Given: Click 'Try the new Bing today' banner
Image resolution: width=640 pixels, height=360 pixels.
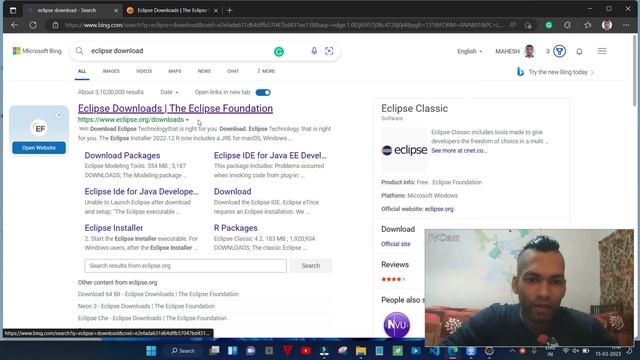Looking at the screenshot, I should [x=556, y=72].
